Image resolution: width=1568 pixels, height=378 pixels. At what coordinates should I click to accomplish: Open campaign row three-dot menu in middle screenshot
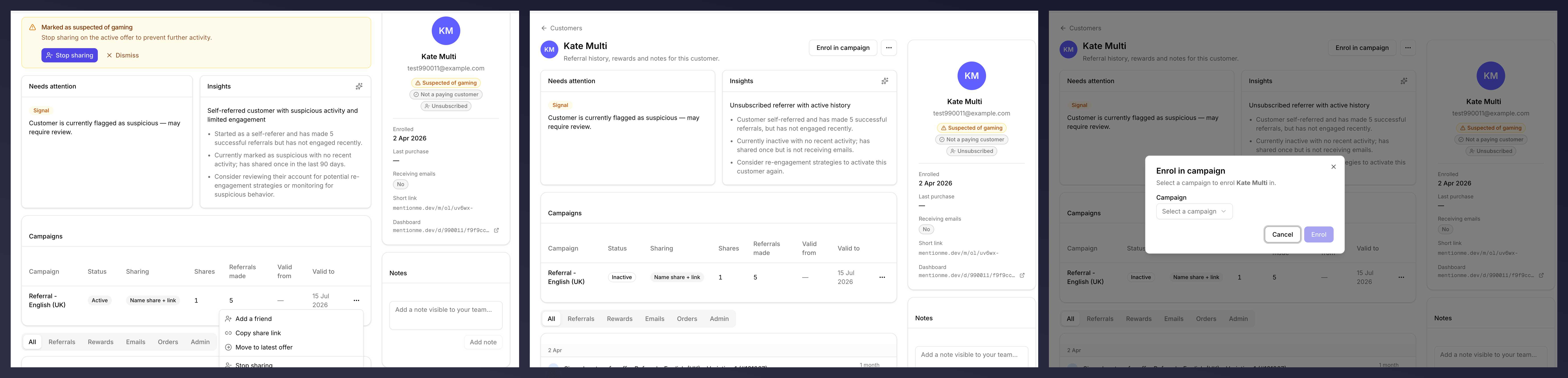point(882,277)
